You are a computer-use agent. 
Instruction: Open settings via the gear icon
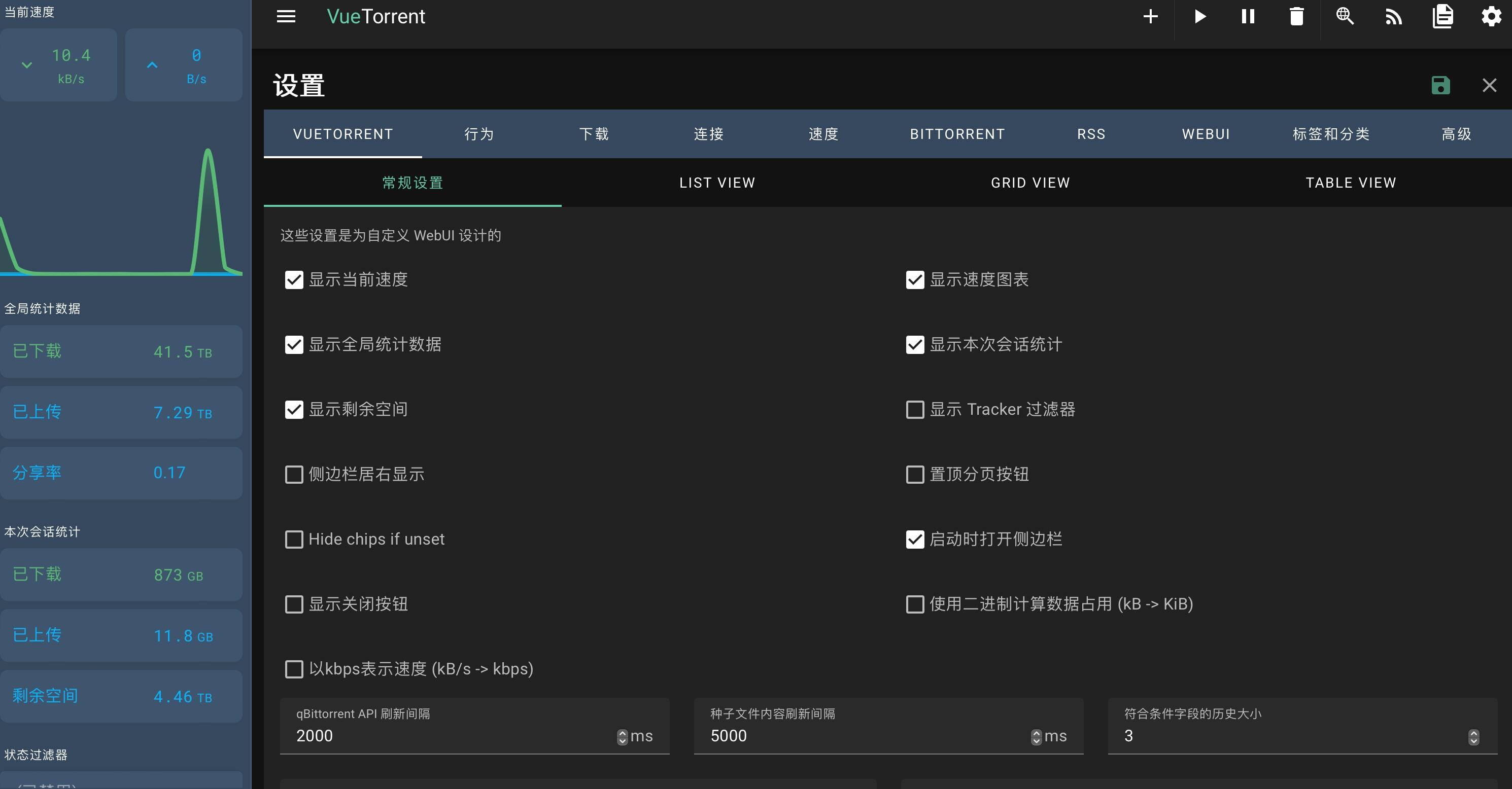(x=1491, y=16)
